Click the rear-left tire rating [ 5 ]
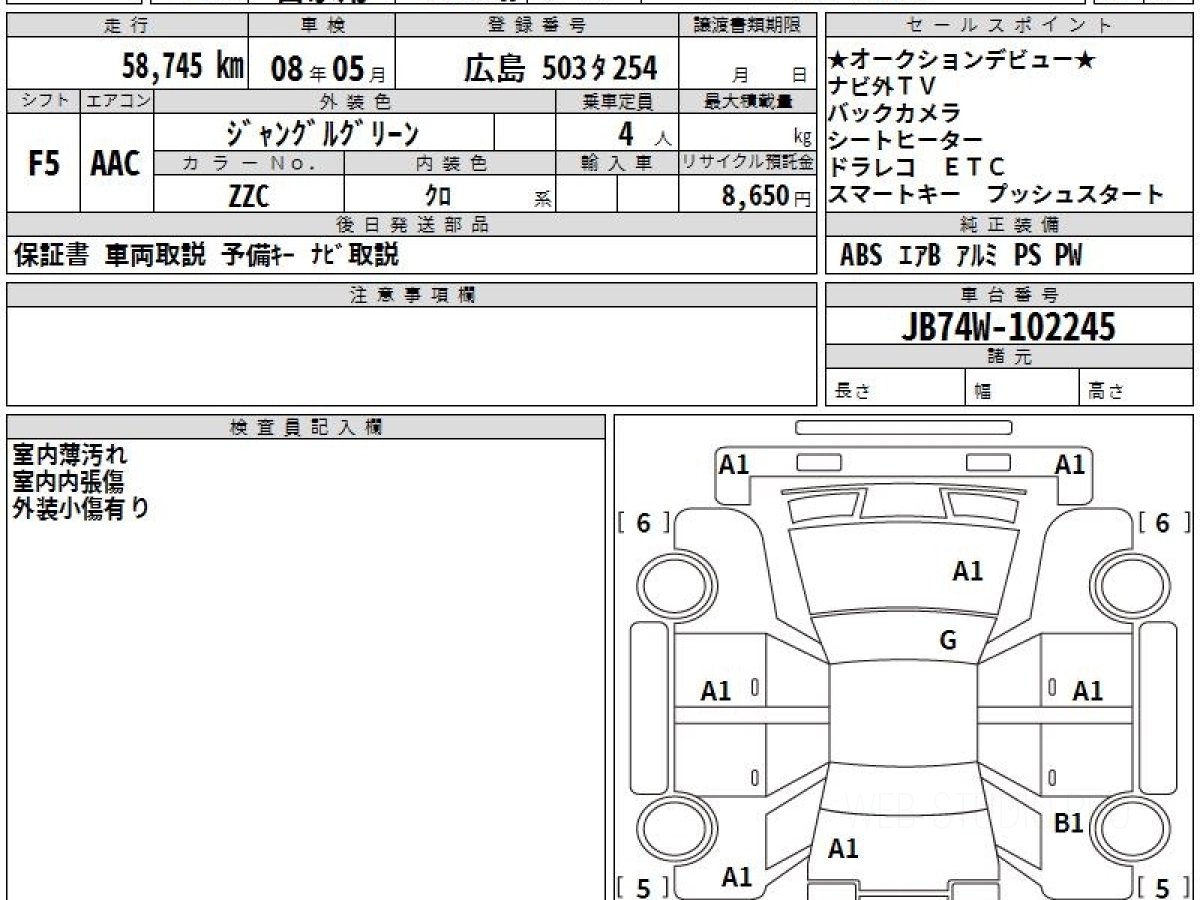Viewport: 1200px width, 900px height. click(643, 887)
